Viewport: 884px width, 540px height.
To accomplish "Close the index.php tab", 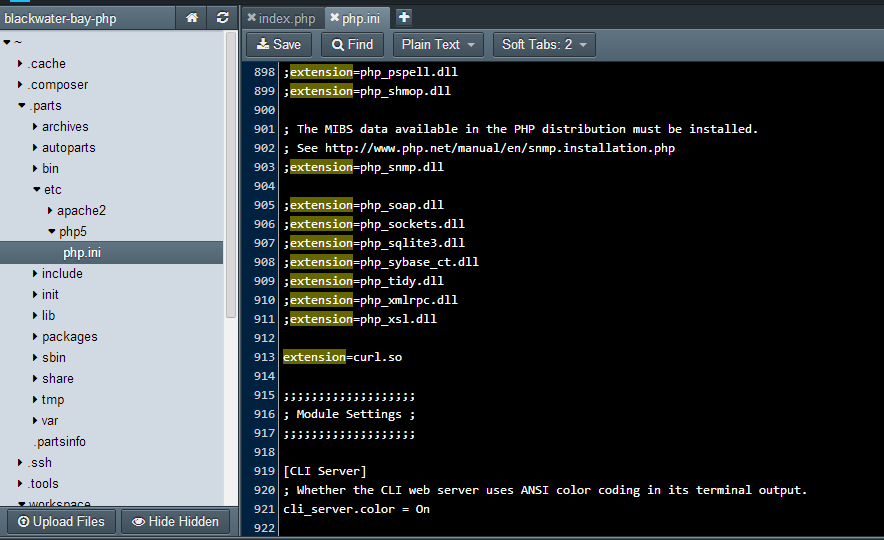I will click(252, 18).
